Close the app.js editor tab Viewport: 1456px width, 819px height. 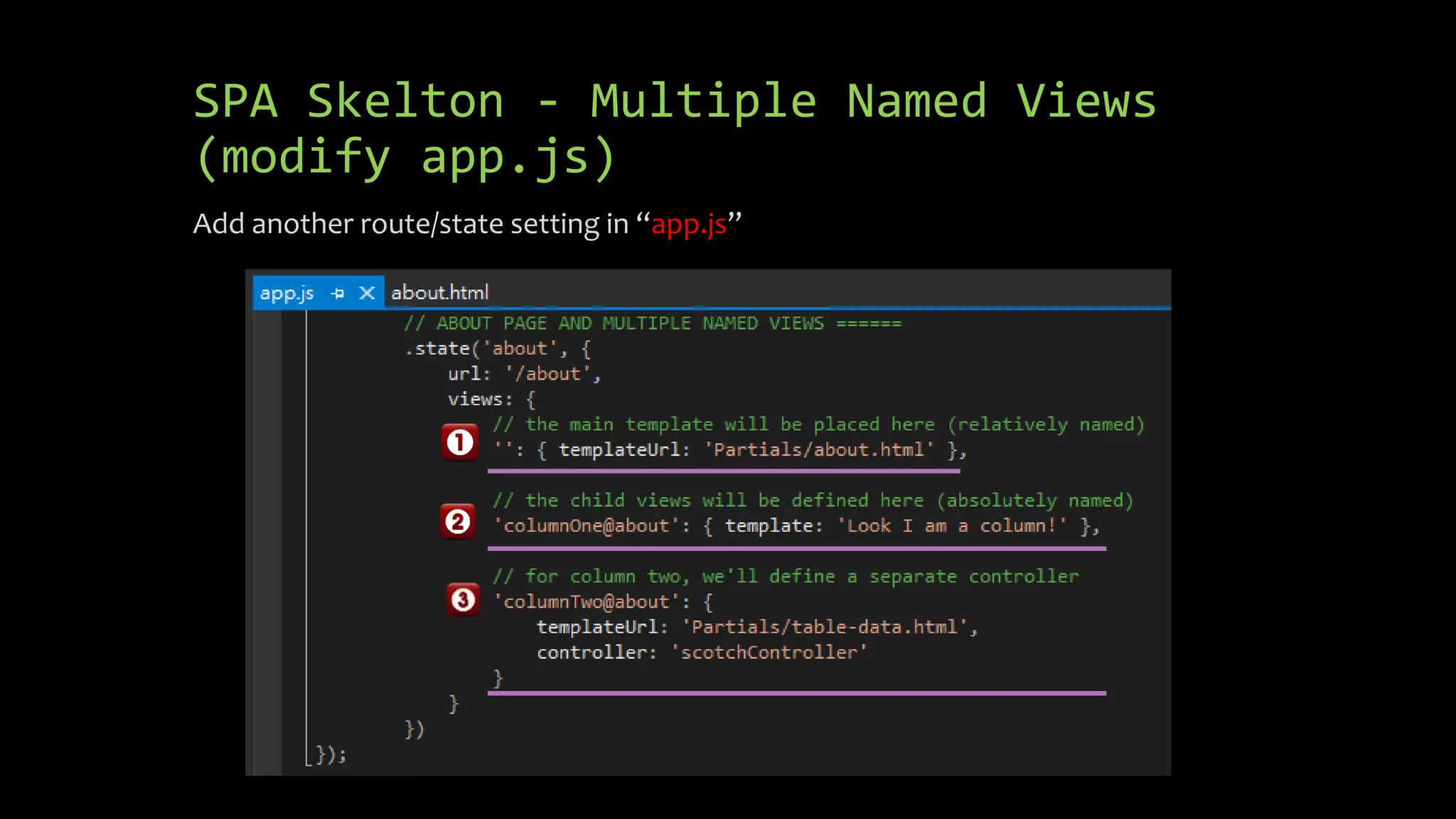[x=367, y=293]
